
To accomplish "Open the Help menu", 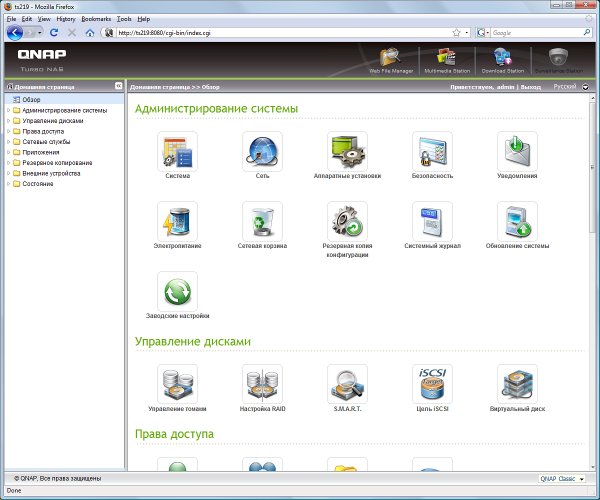I will click(x=143, y=19).
